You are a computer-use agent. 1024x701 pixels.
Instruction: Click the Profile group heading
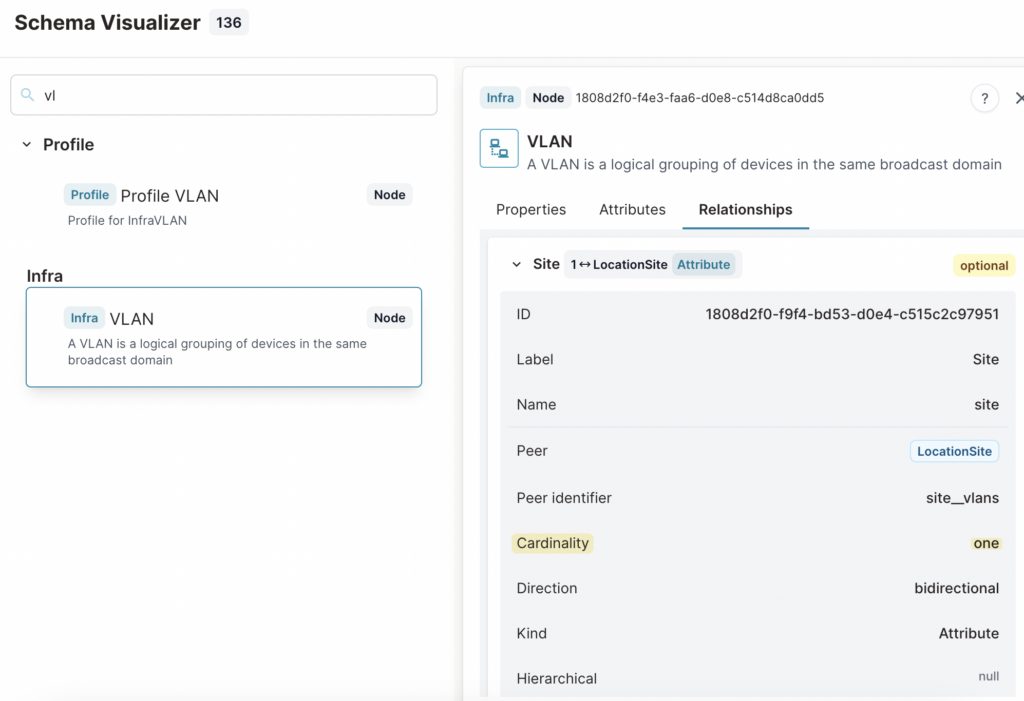tap(69, 144)
